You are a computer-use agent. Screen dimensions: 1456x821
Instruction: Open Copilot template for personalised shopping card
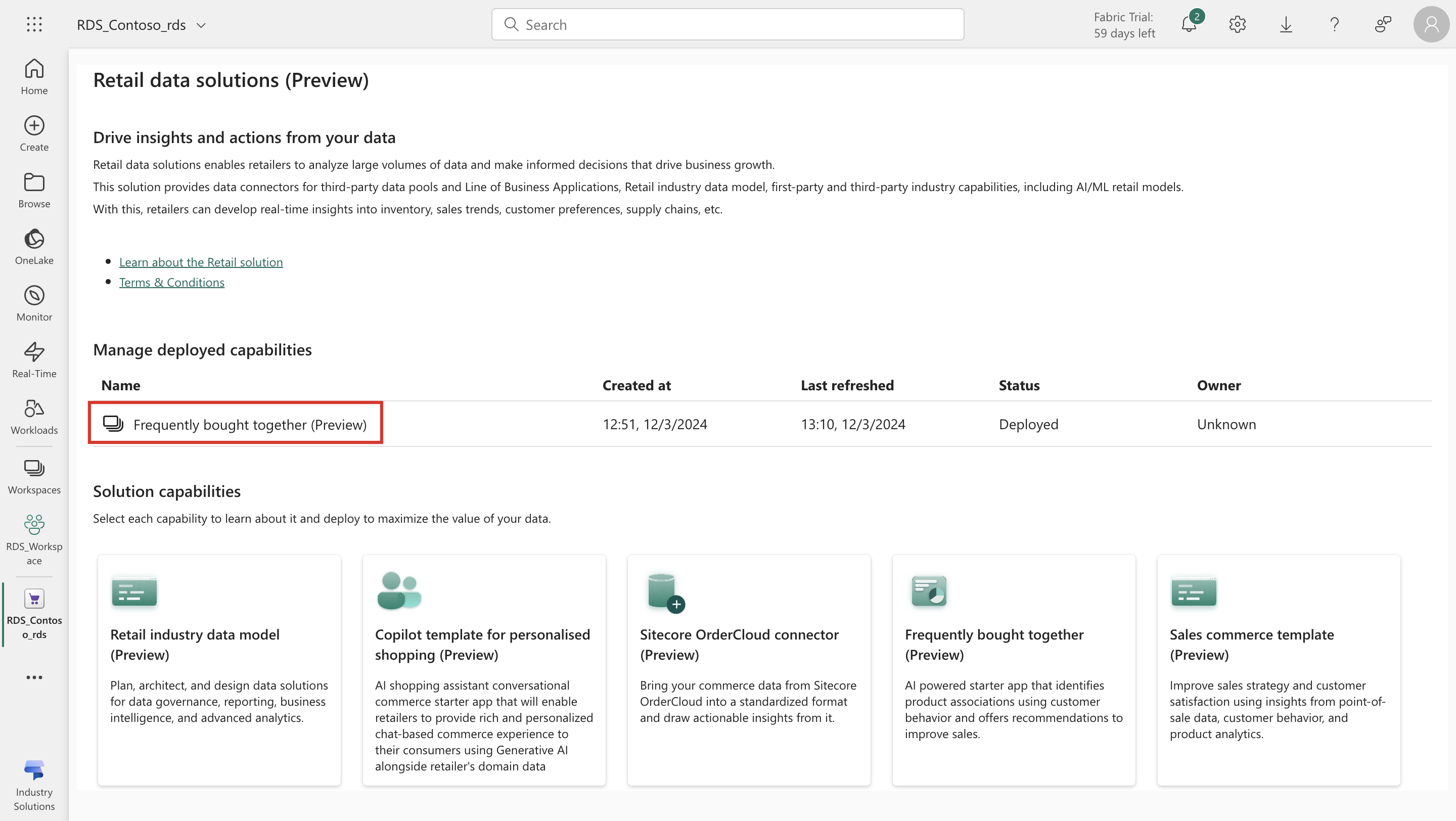click(x=484, y=670)
